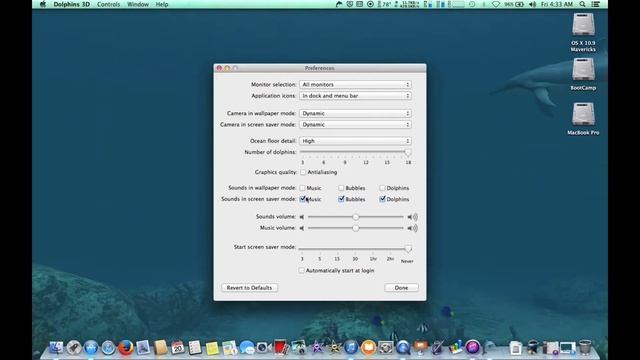Open the App Store dock icon
Image resolution: width=640 pixels, height=360 pixels.
91,347
